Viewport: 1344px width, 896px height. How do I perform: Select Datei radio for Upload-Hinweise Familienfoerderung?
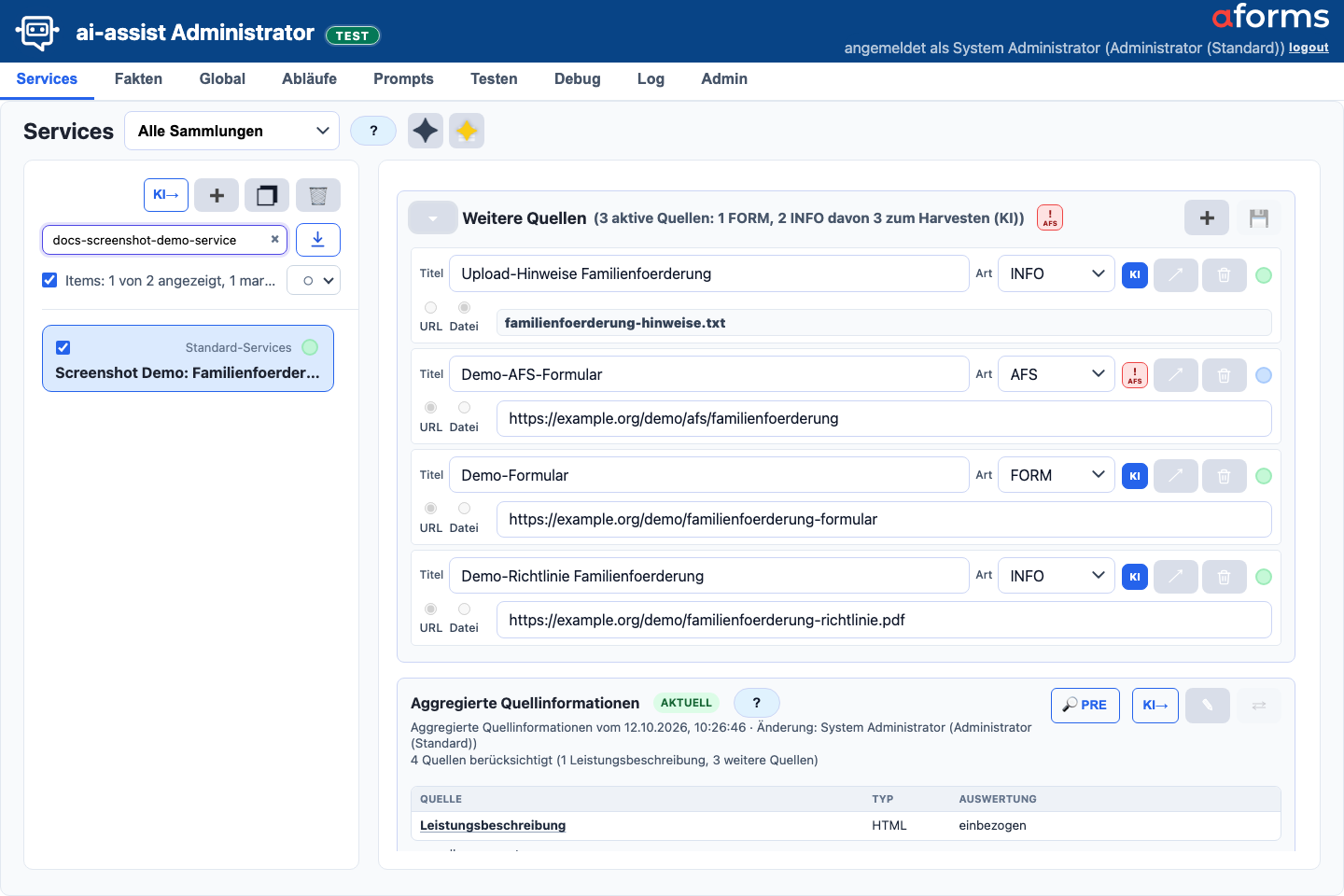point(464,307)
